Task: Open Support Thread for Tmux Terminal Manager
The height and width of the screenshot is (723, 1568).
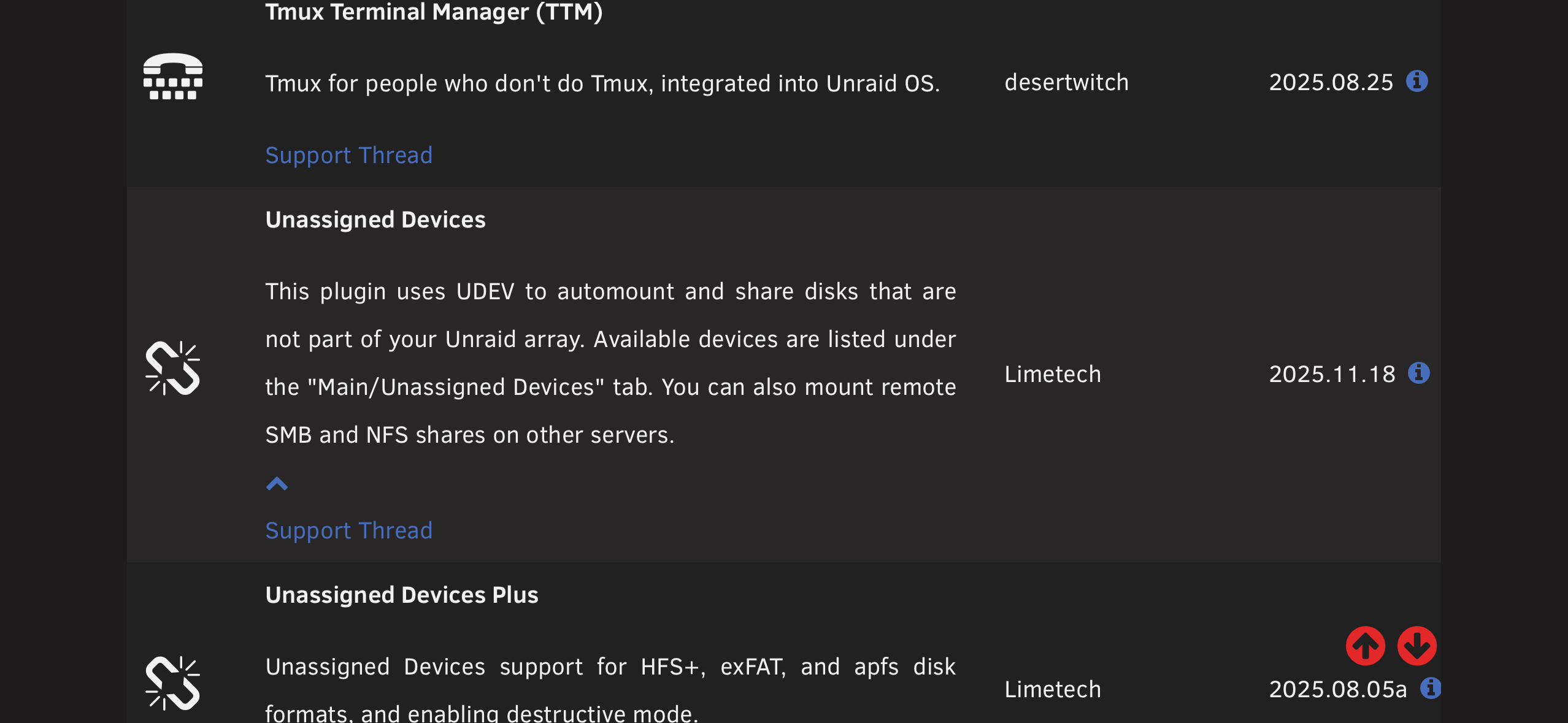Action: pyautogui.click(x=349, y=155)
